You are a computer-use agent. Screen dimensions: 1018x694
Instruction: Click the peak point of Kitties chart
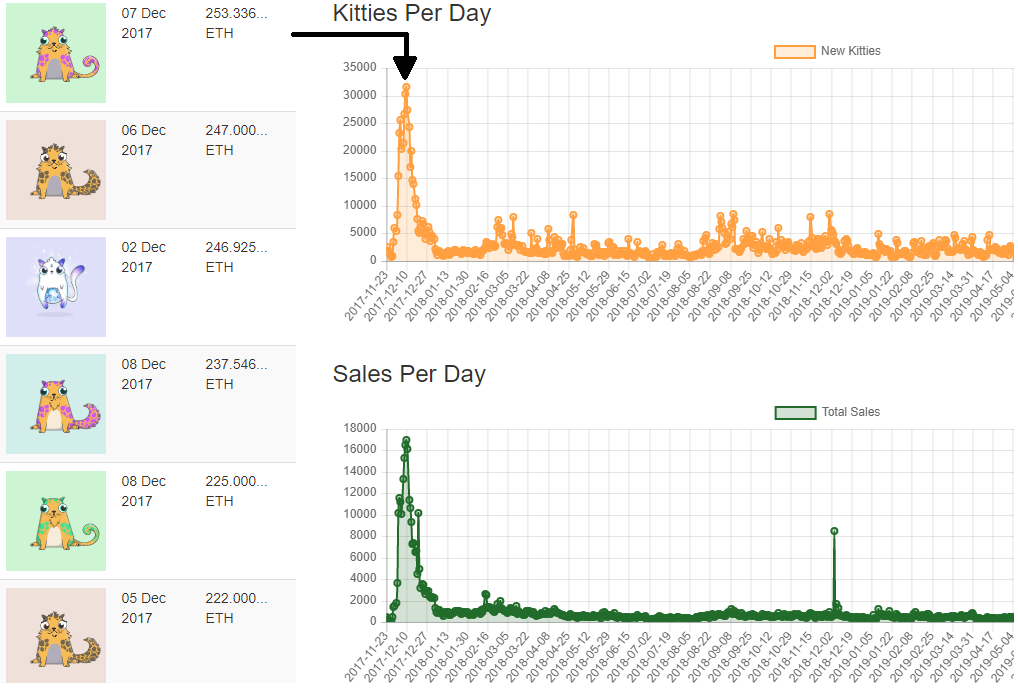[x=406, y=87]
